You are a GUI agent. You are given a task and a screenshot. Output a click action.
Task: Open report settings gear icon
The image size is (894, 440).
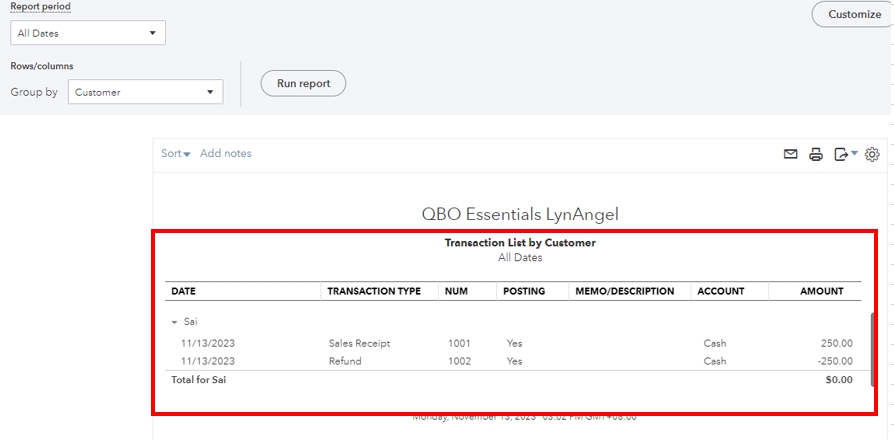pyautogui.click(x=872, y=154)
